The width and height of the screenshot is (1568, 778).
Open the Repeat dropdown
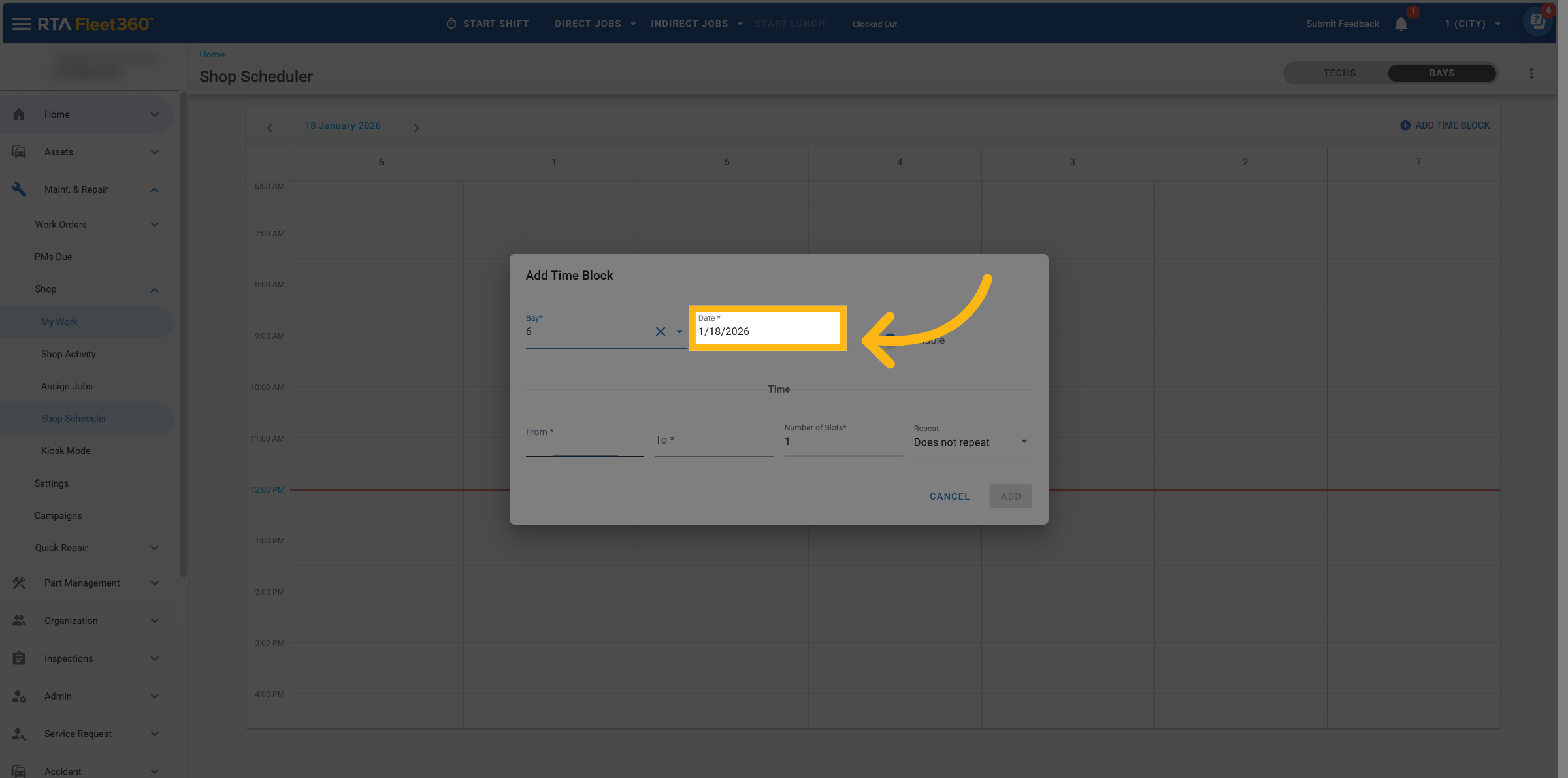[972, 442]
